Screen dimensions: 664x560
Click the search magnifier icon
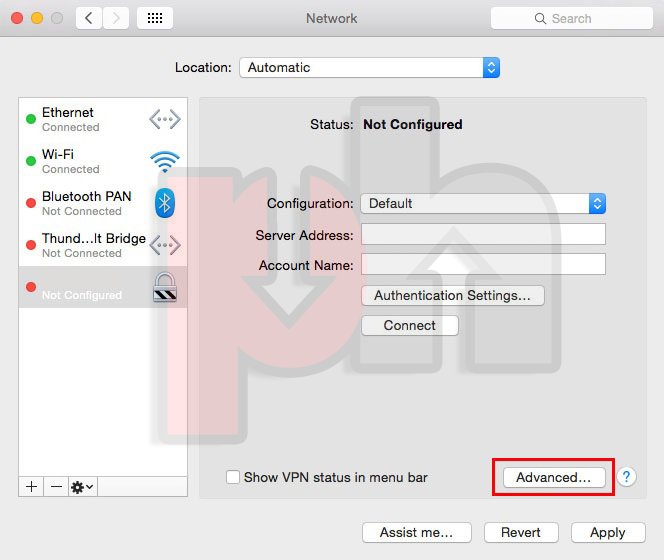click(540, 18)
